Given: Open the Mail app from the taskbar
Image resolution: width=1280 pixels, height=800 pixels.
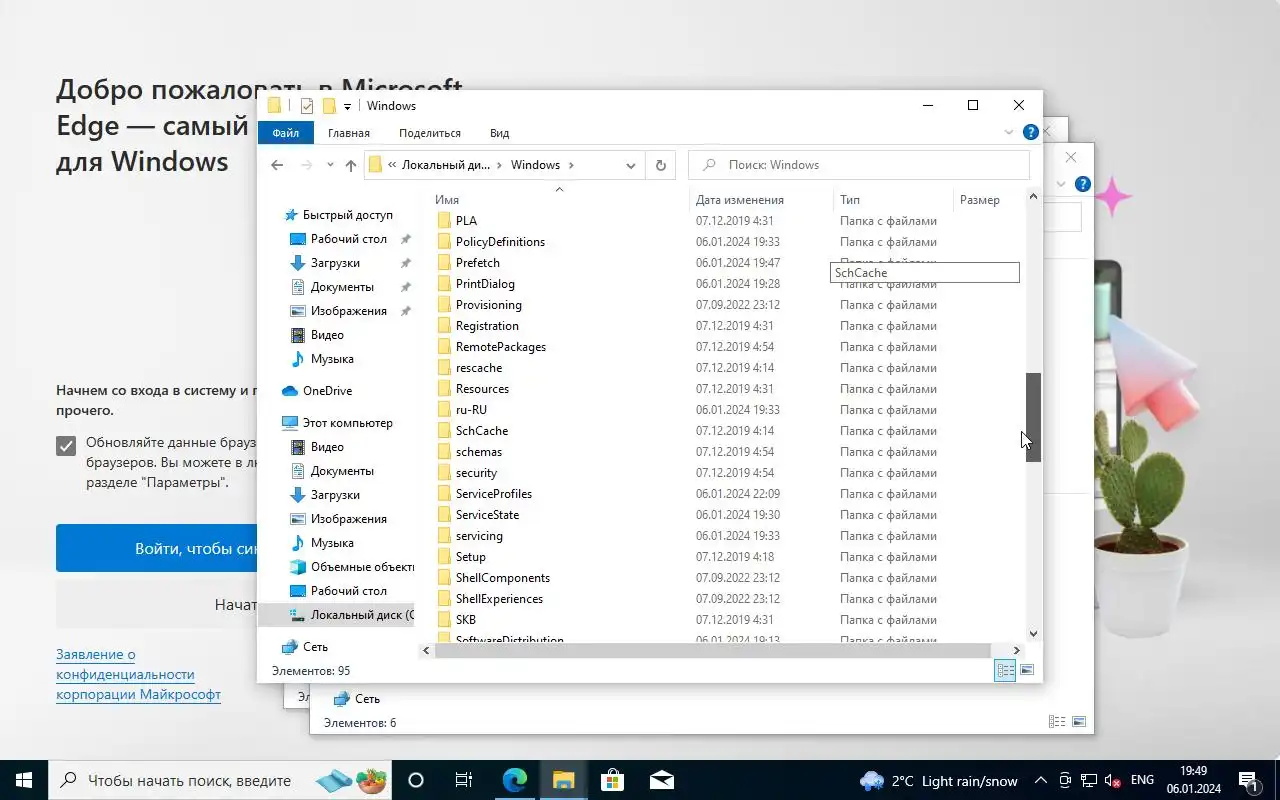Looking at the screenshot, I should click(661, 780).
